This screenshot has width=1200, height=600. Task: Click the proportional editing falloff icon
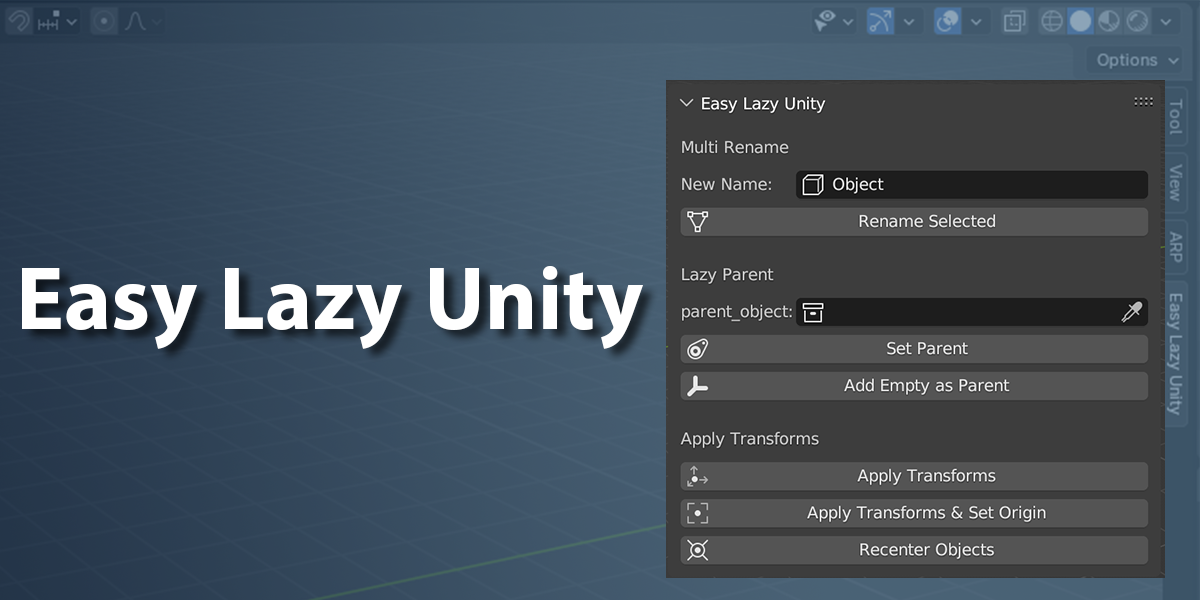click(x=135, y=22)
